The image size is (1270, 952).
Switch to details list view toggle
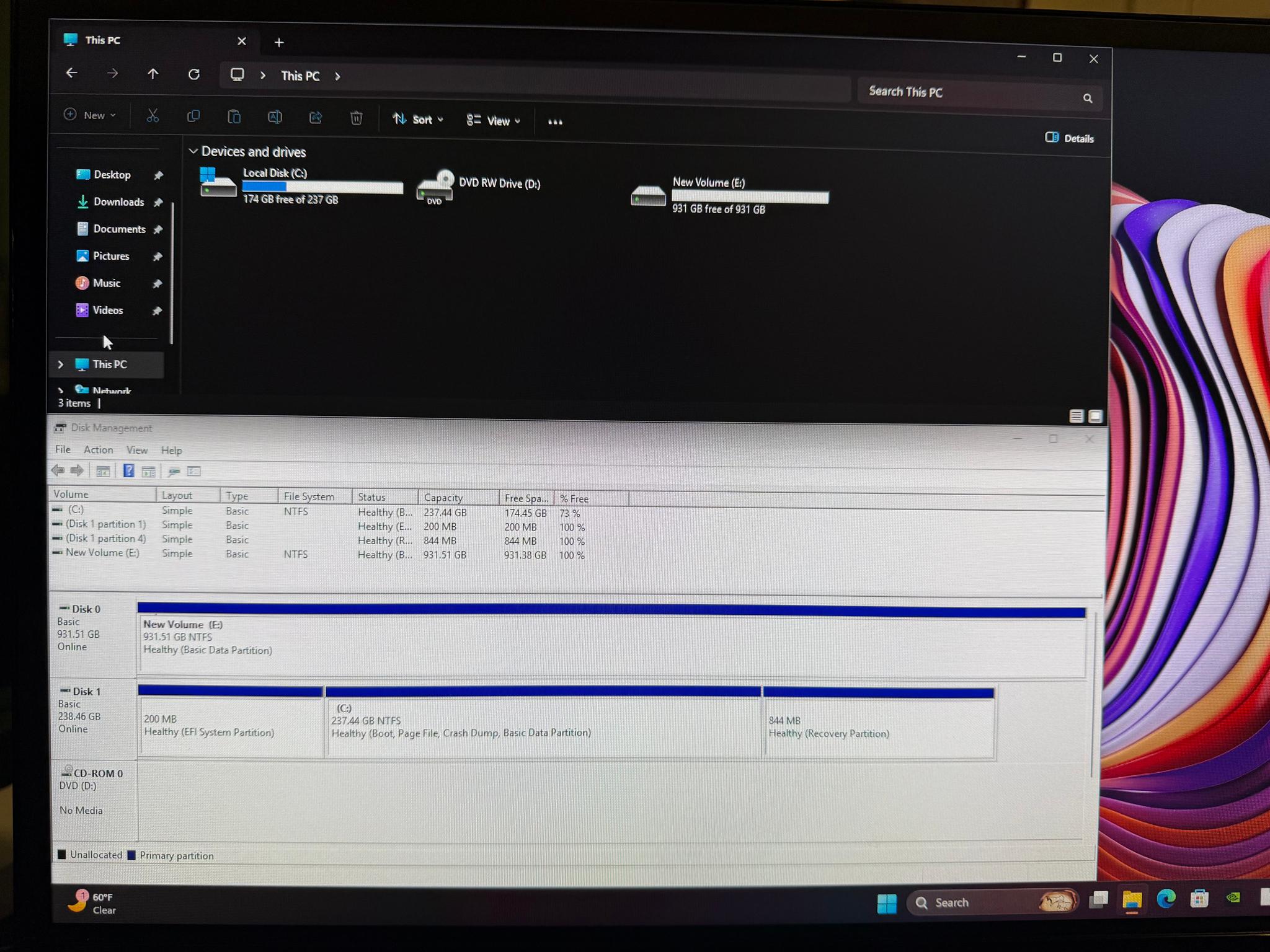click(1077, 416)
